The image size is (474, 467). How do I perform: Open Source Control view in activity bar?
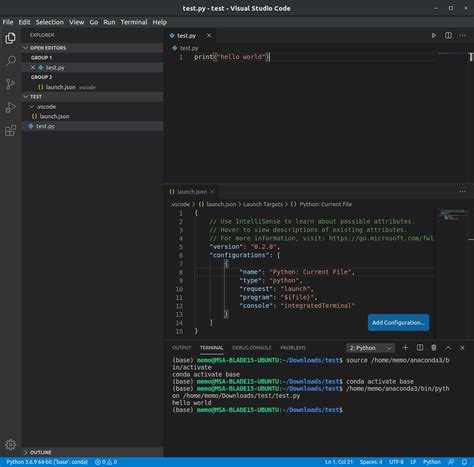point(10,84)
